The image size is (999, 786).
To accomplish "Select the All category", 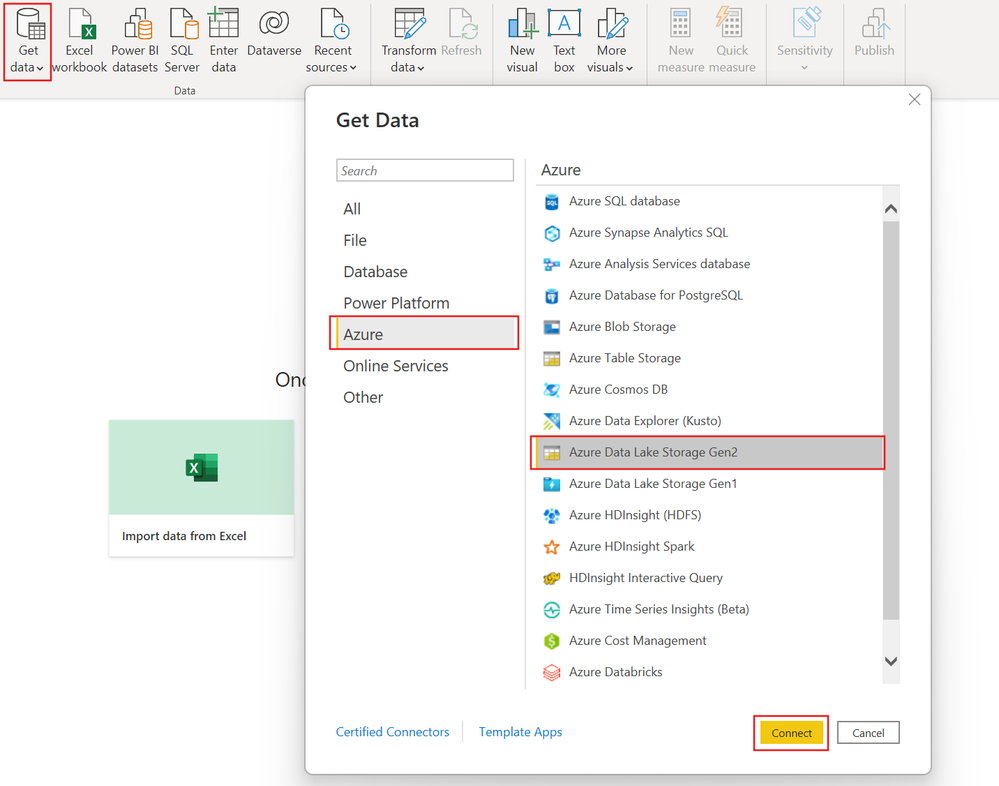I will 352,209.
